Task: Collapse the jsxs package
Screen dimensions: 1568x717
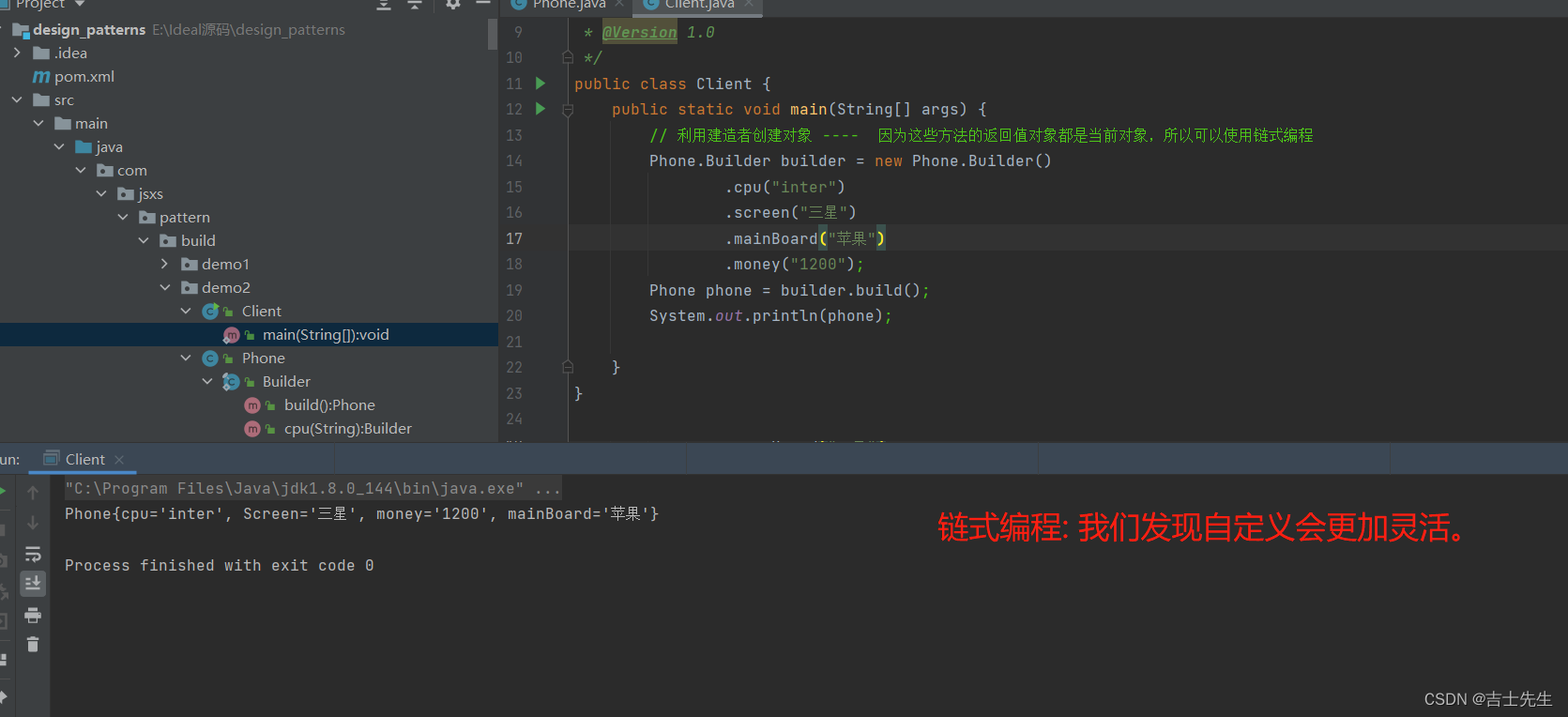Action: (101, 194)
